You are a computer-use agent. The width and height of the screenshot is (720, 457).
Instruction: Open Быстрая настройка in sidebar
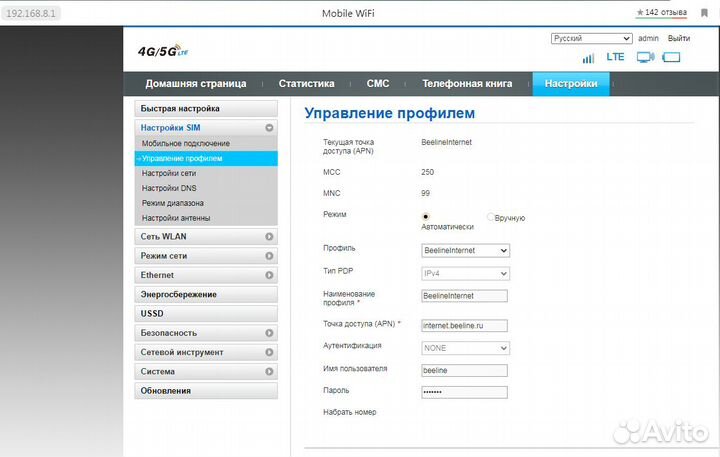coord(206,109)
